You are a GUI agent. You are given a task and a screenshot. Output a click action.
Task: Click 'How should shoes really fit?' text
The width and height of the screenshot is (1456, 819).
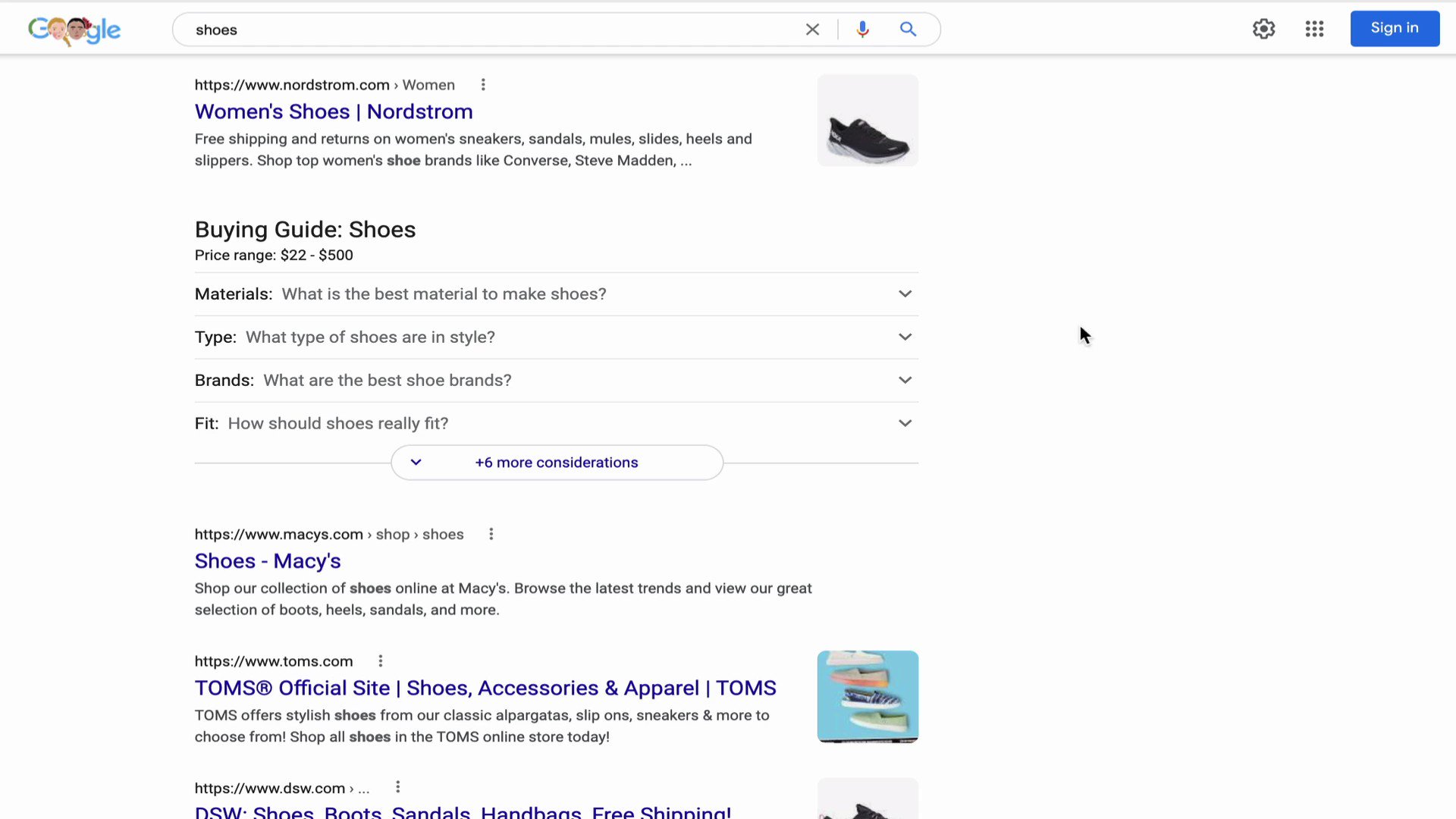(338, 424)
